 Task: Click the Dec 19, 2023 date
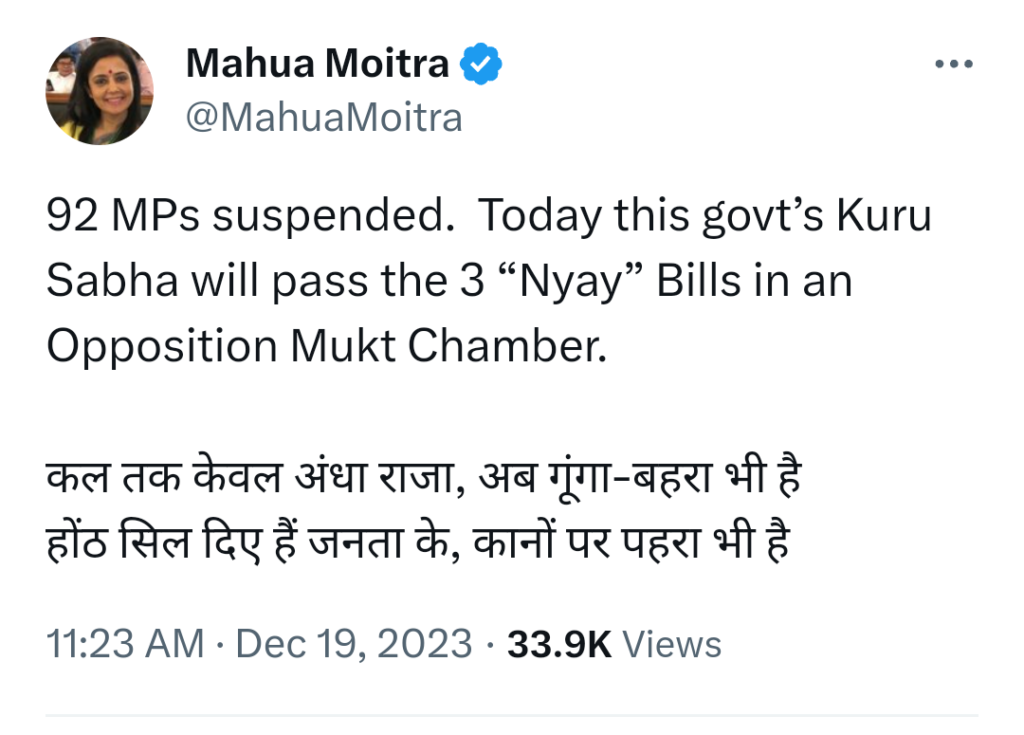click(x=353, y=643)
